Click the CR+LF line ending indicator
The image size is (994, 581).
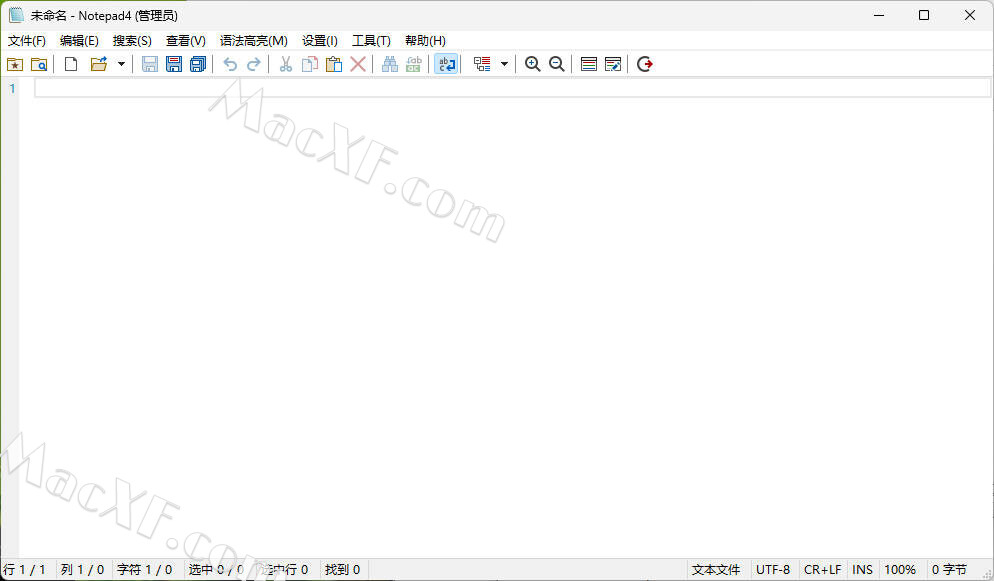tap(822, 570)
